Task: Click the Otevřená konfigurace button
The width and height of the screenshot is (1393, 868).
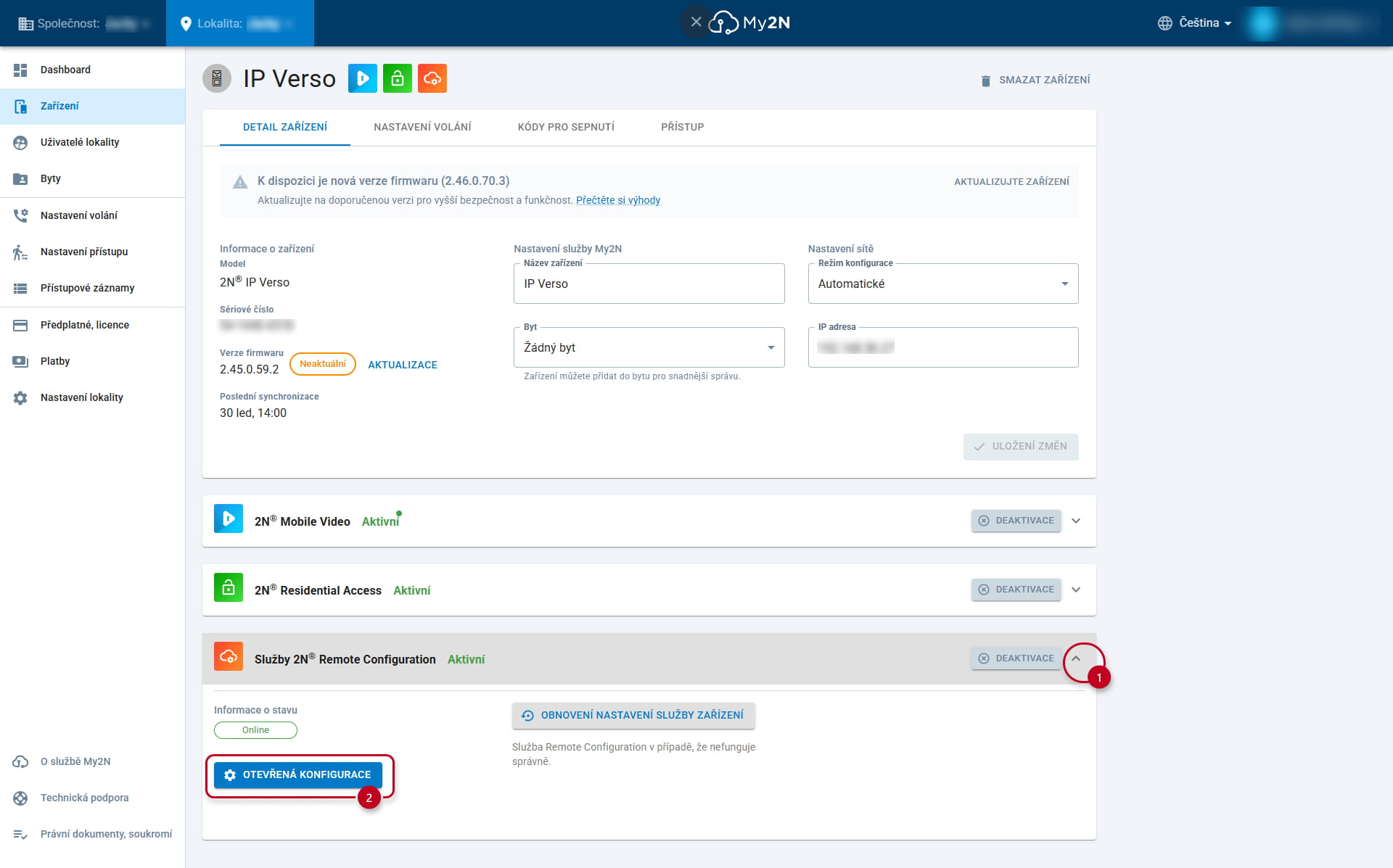Action: [x=298, y=774]
